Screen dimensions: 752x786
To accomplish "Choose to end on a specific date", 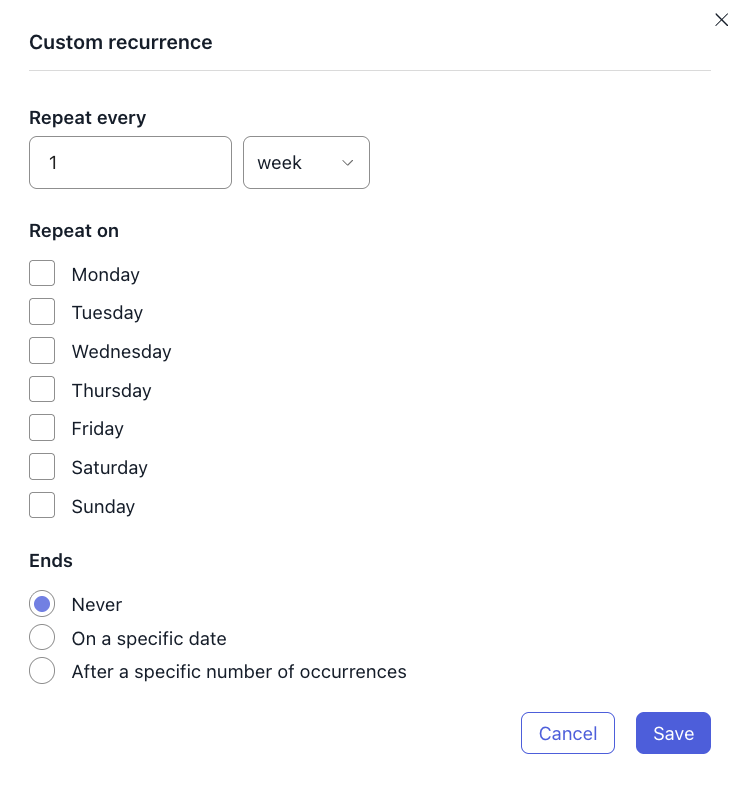I will [x=42, y=638].
